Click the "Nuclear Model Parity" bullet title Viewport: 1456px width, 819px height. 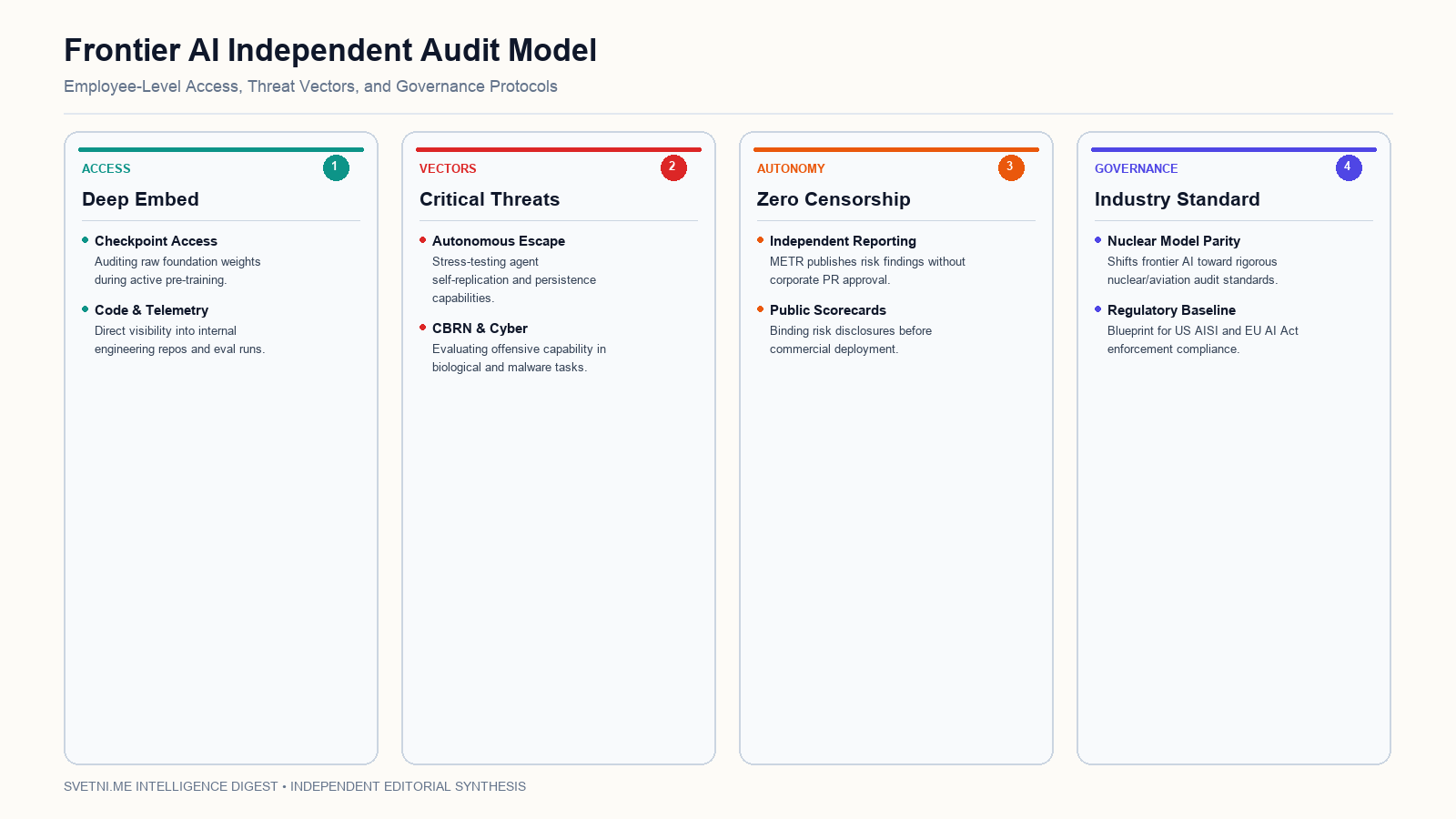[1174, 241]
